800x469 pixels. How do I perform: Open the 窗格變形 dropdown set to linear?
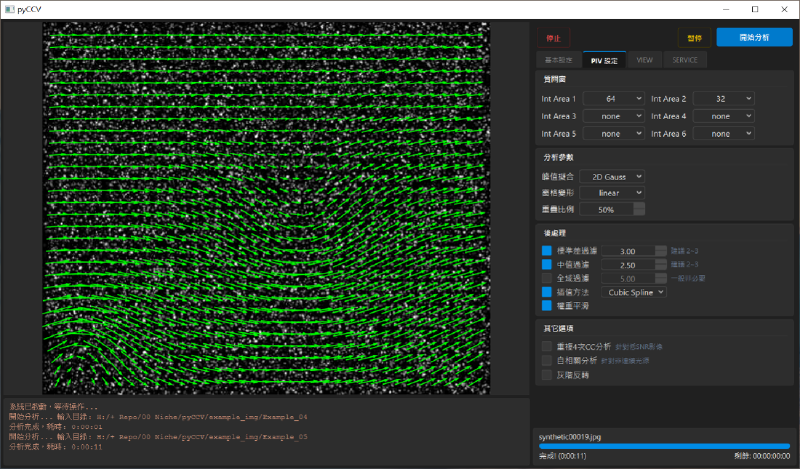pos(612,193)
